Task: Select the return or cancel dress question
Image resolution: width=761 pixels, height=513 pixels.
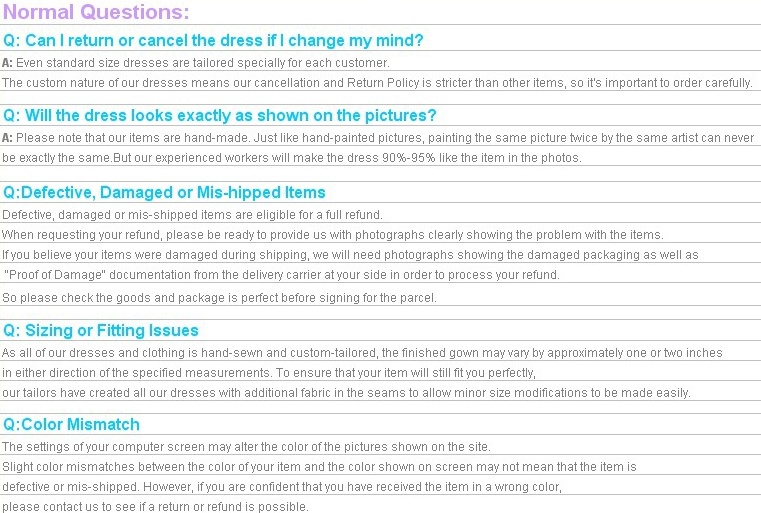Action: 213,40
